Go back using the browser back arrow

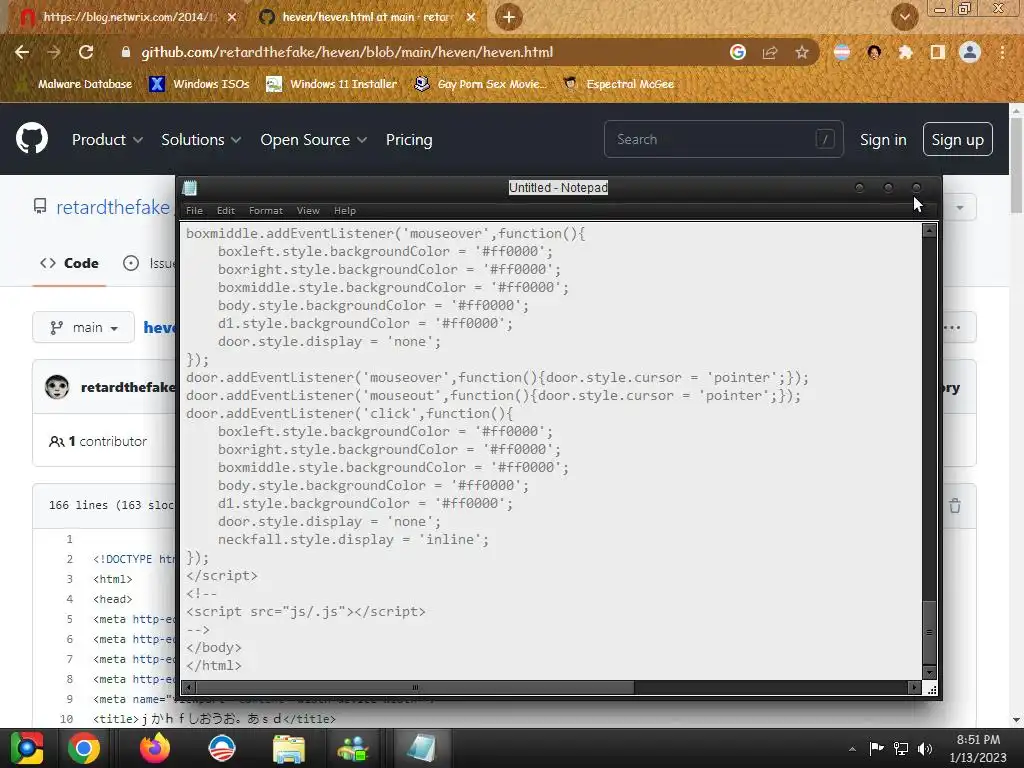tap(22, 52)
